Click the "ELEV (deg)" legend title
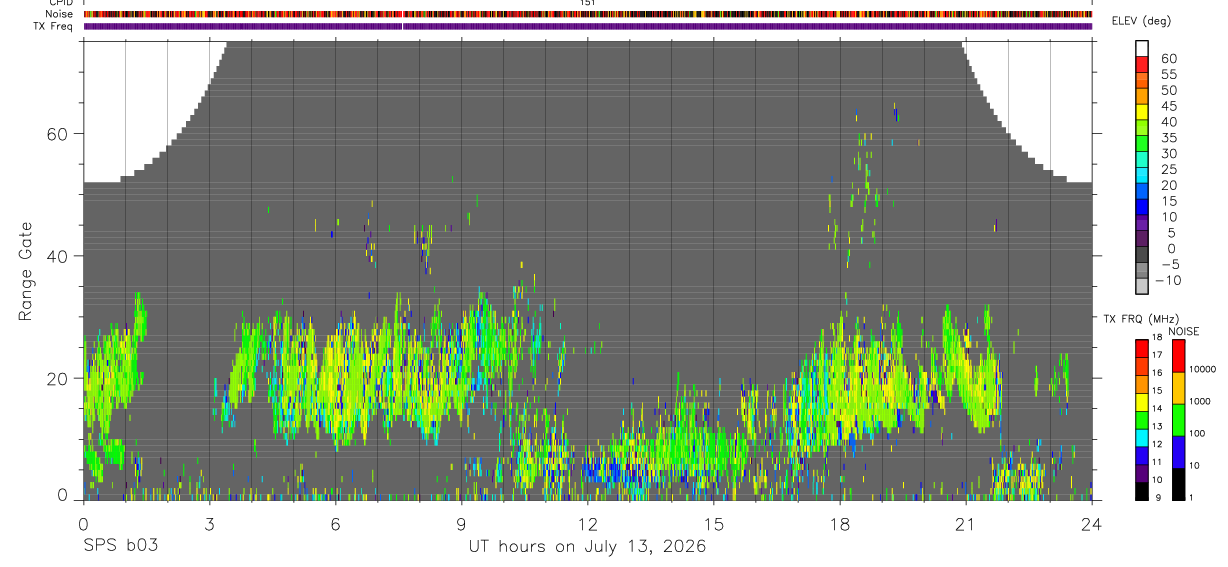Screen dimensions: 1228x567 point(1142,21)
